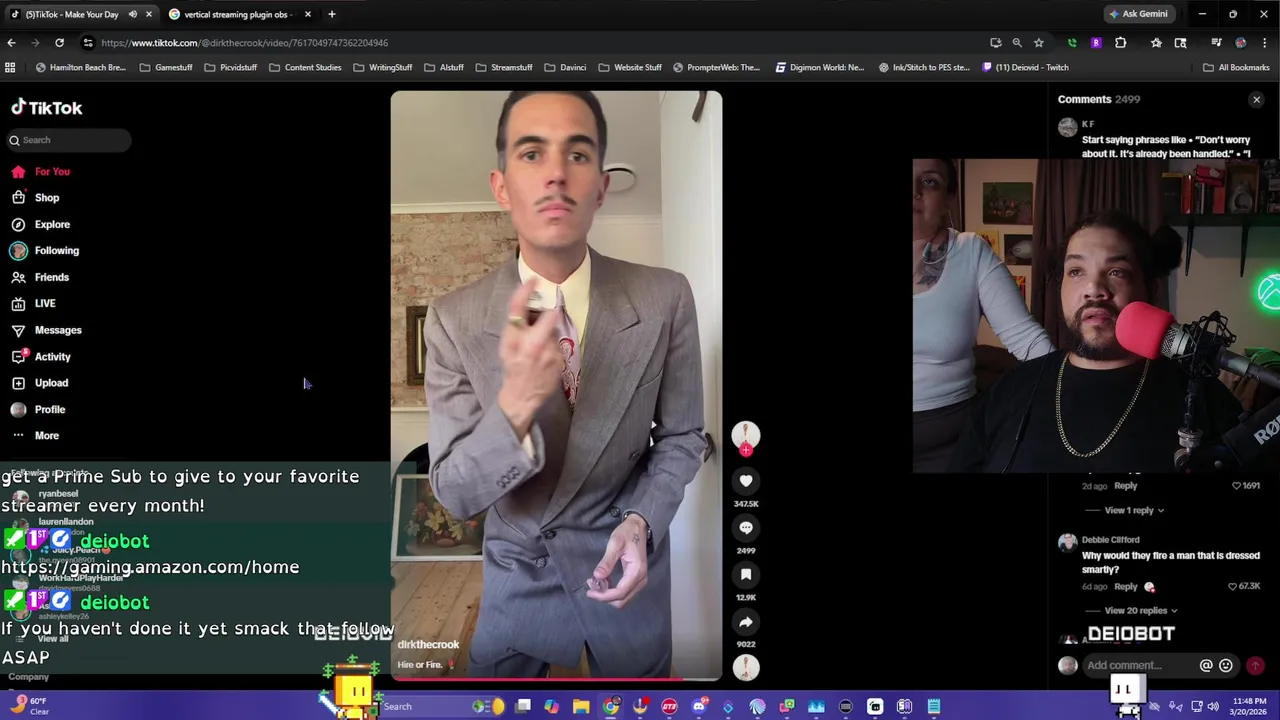Like the video with the heart icon
Viewport: 1280px width, 720px height.
click(746, 481)
